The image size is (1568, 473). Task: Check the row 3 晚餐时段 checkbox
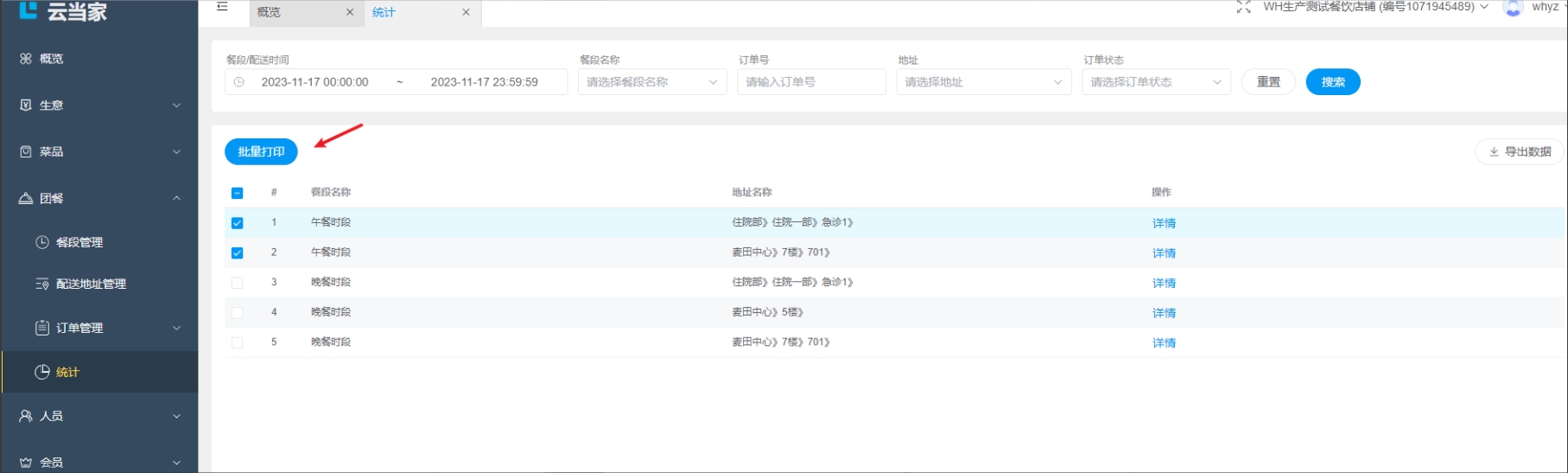238,283
